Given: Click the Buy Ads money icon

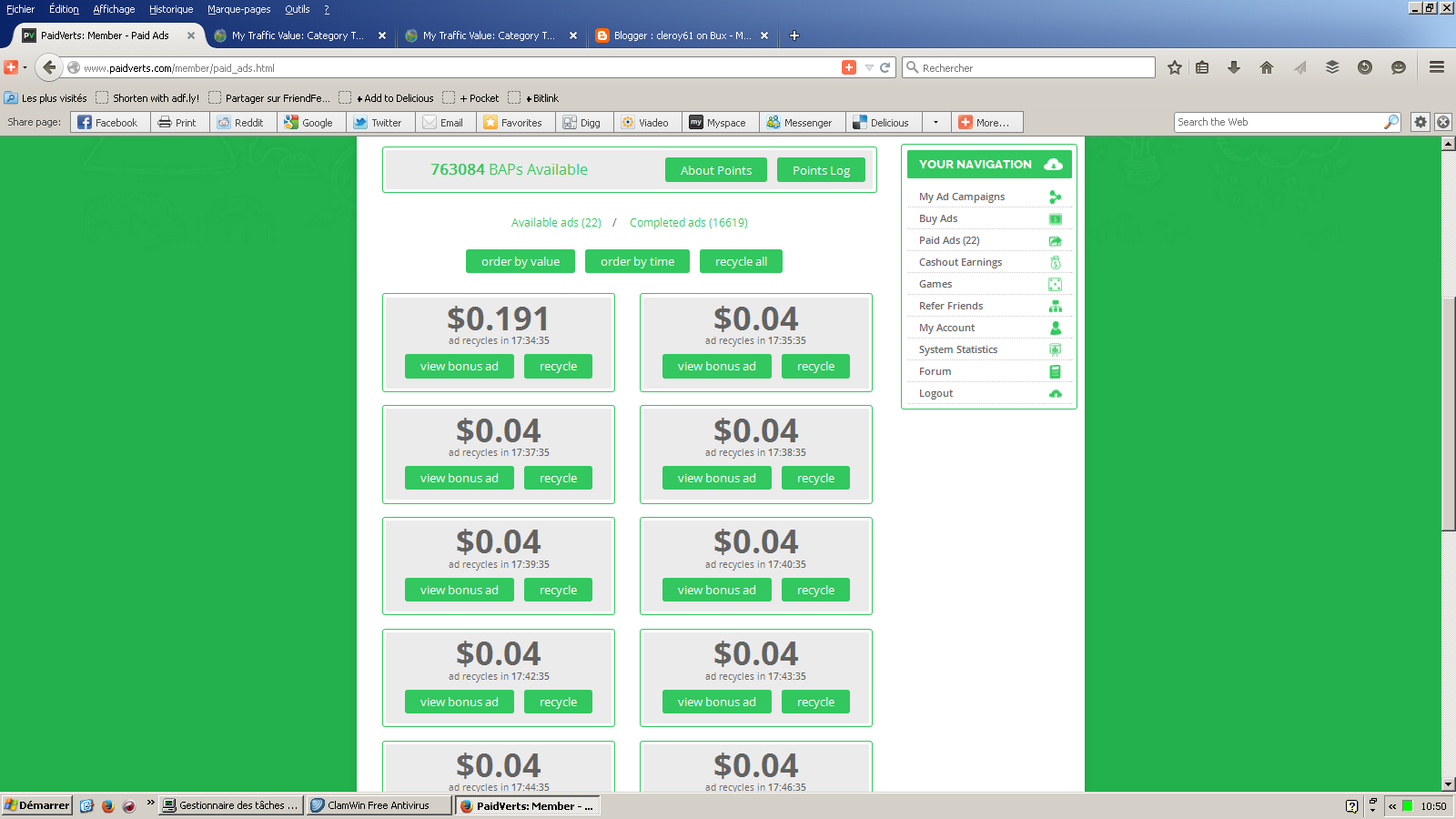Looking at the screenshot, I should pyautogui.click(x=1056, y=218).
